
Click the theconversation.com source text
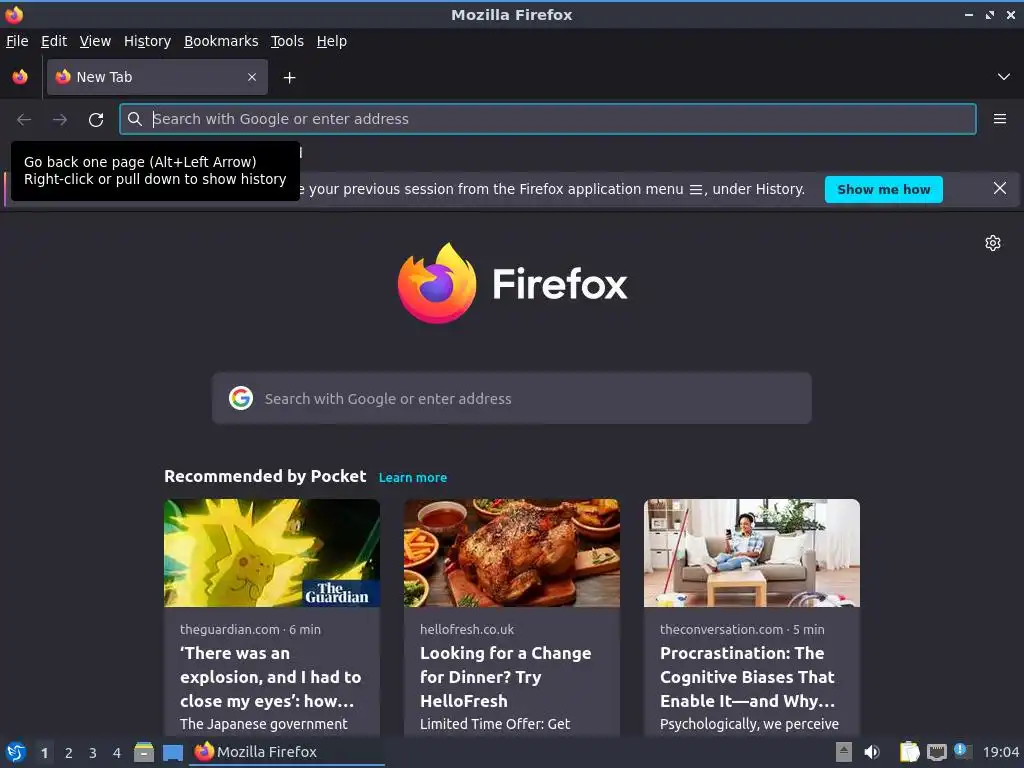coord(721,630)
